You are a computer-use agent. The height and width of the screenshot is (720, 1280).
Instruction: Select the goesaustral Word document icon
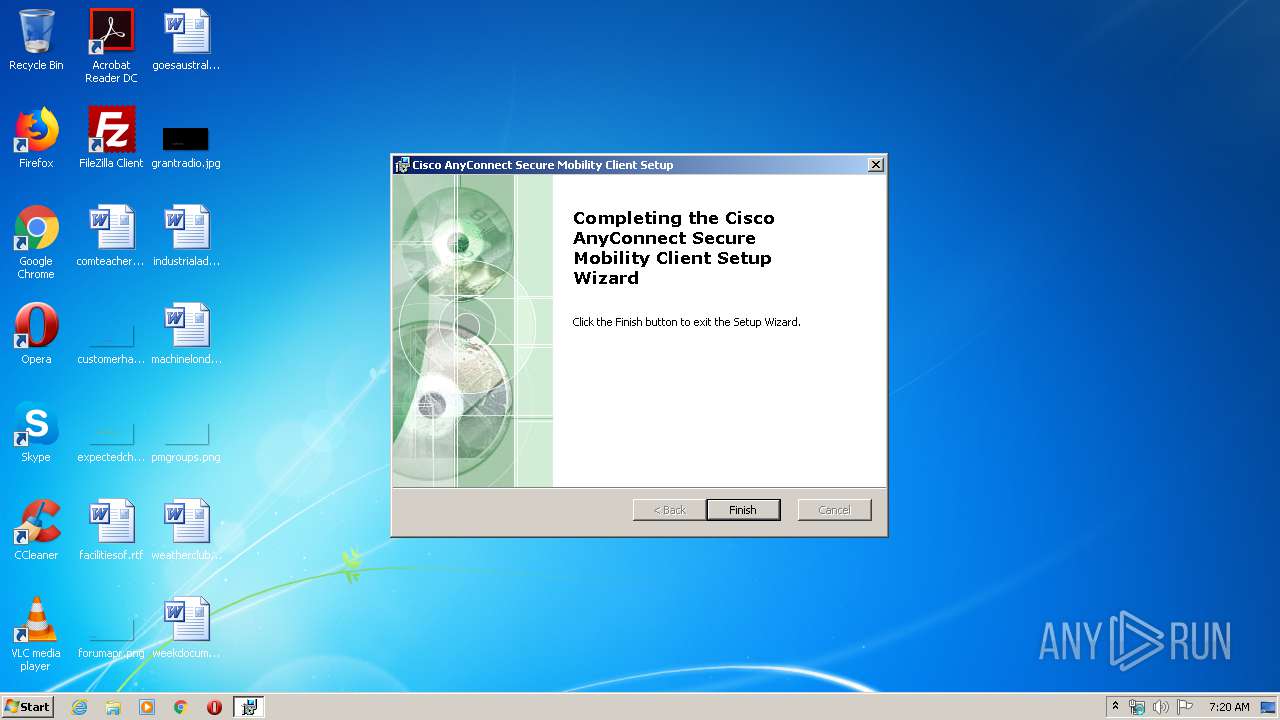coord(186,40)
